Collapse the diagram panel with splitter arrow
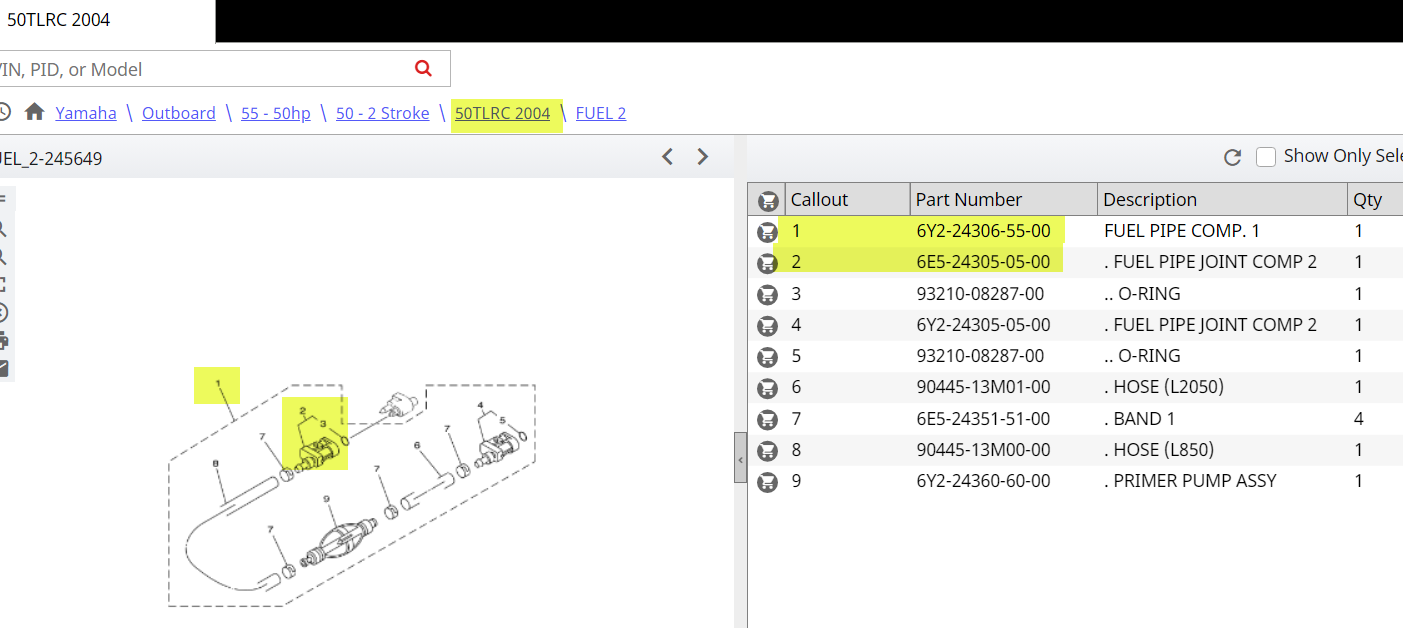Image resolution: width=1403 pixels, height=628 pixels. click(x=740, y=459)
